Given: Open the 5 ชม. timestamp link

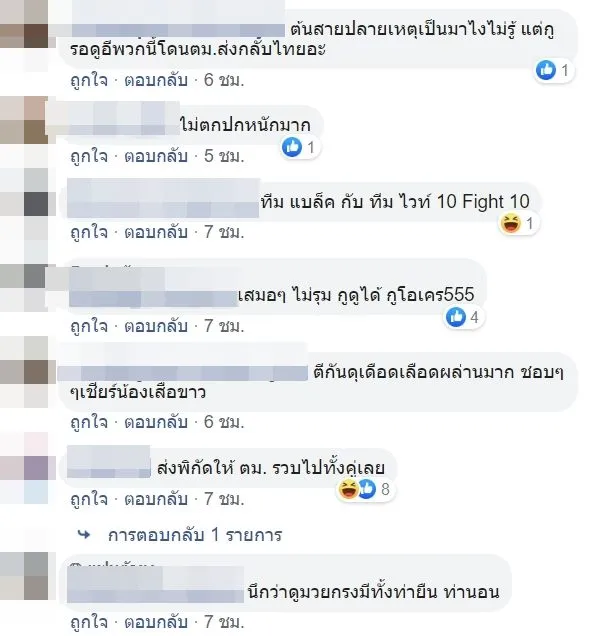Looking at the screenshot, I should pyautogui.click(x=224, y=156).
